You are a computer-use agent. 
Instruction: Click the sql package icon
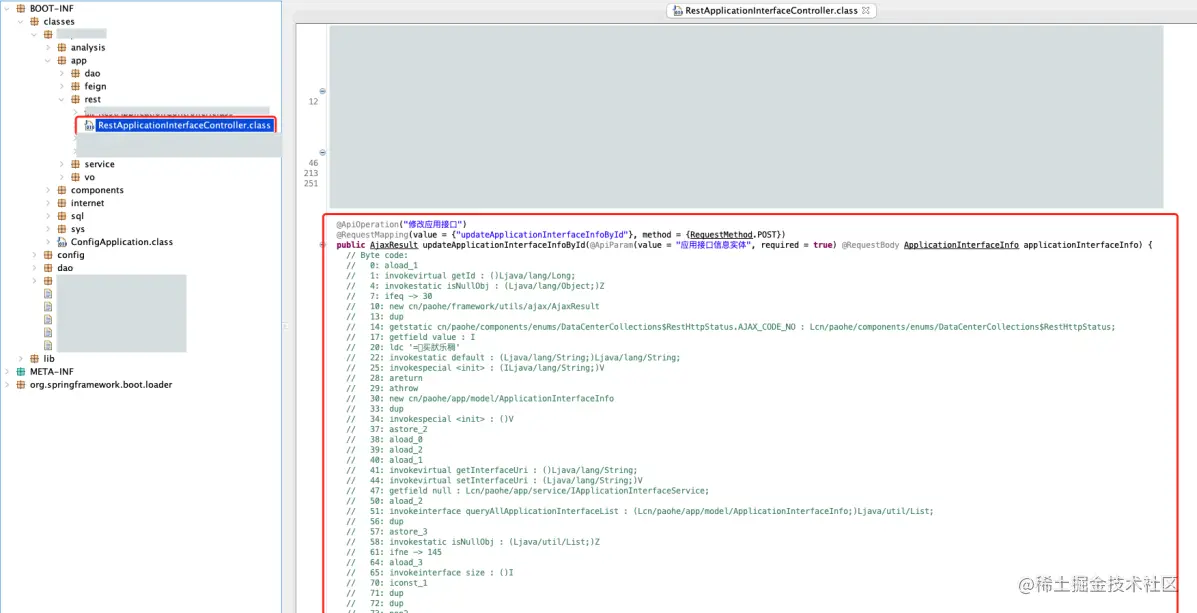pyautogui.click(x=60, y=216)
